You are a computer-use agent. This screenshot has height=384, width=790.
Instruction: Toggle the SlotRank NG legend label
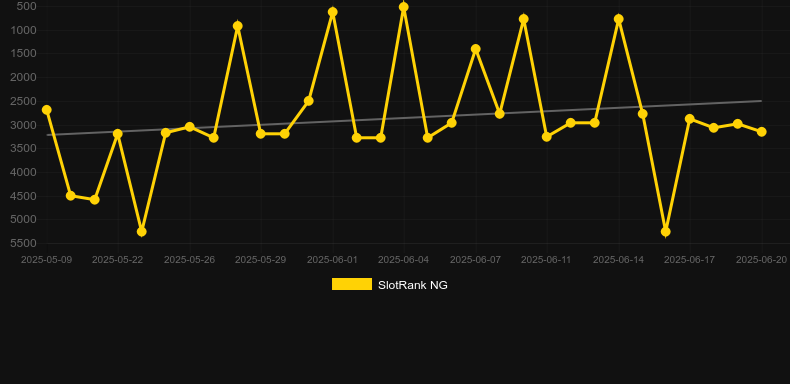click(x=413, y=285)
